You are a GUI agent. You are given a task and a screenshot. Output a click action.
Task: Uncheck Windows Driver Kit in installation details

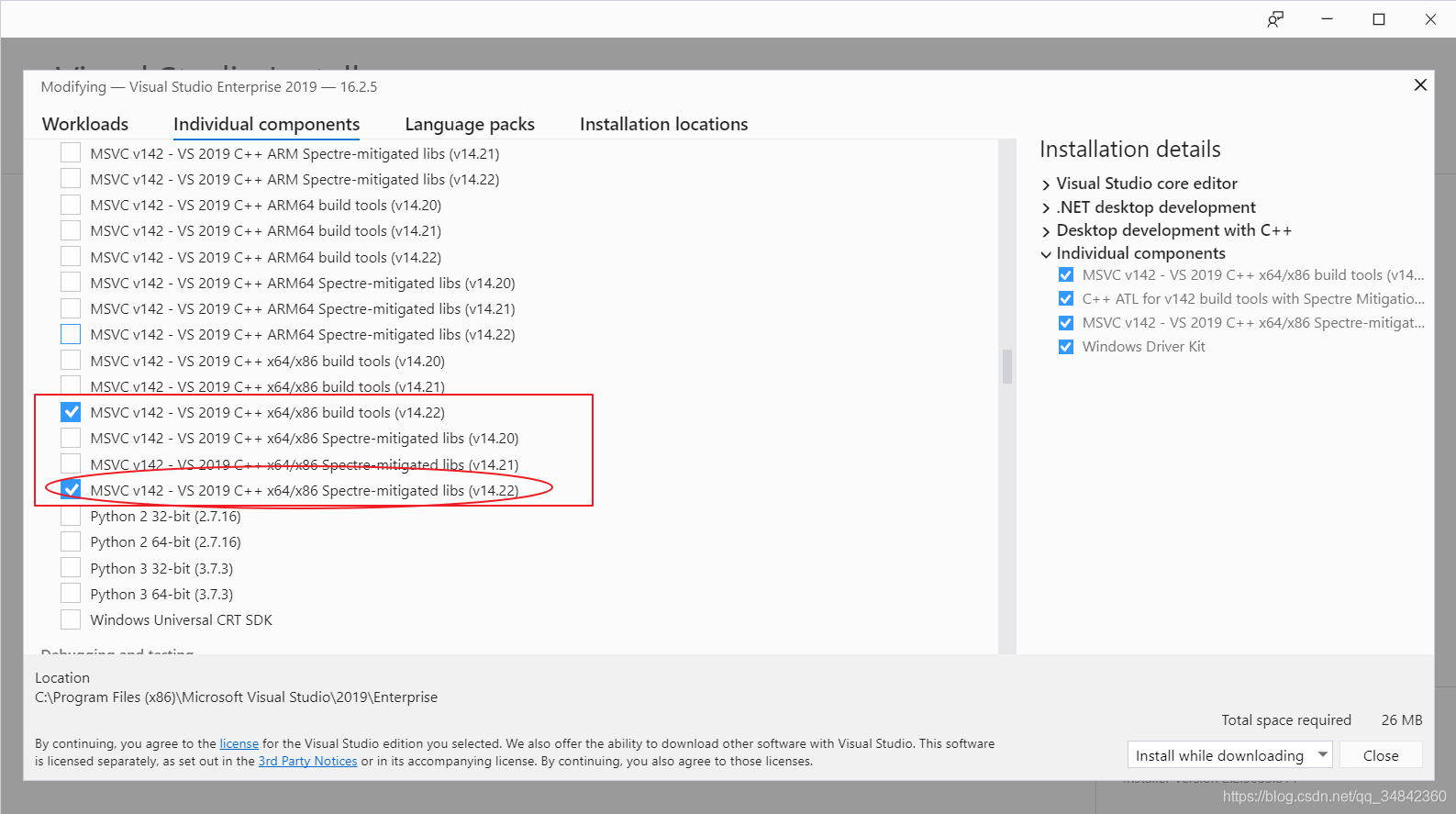[x=1065, y=347]
